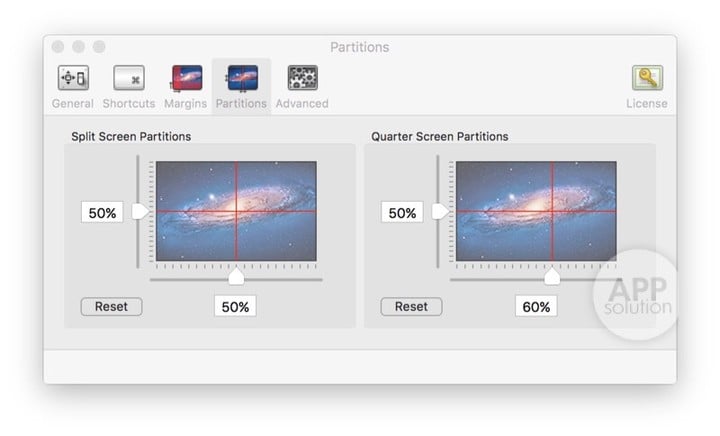Viewport: 720px width, 436px height.
Task: Click Quarter Screen 60% value field
Action: point(536,307)
